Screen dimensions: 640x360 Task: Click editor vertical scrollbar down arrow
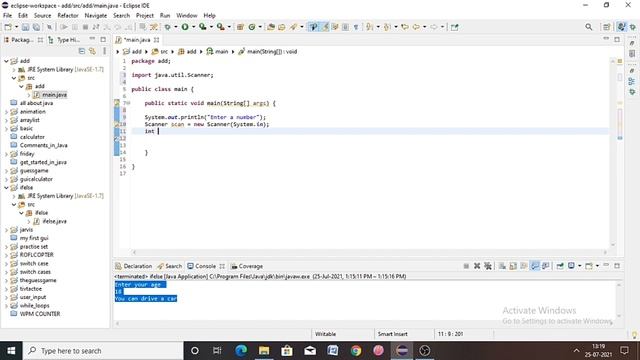[613, 244]
